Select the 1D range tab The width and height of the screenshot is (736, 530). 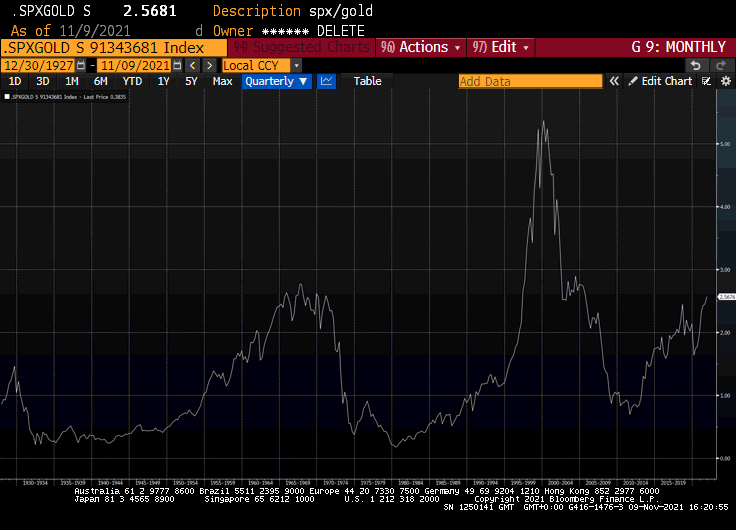pyautogui.click(x=15, y=81)
